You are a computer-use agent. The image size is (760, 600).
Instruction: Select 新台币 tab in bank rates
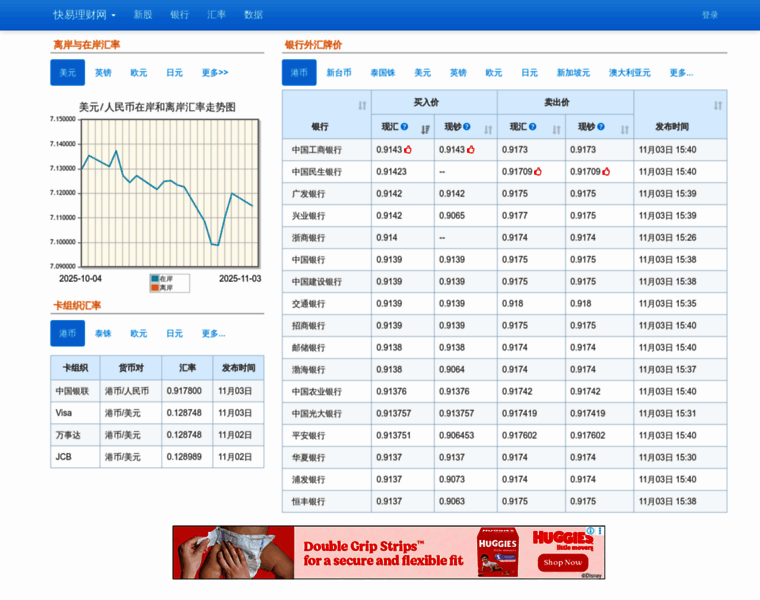[x=339, y=73]
